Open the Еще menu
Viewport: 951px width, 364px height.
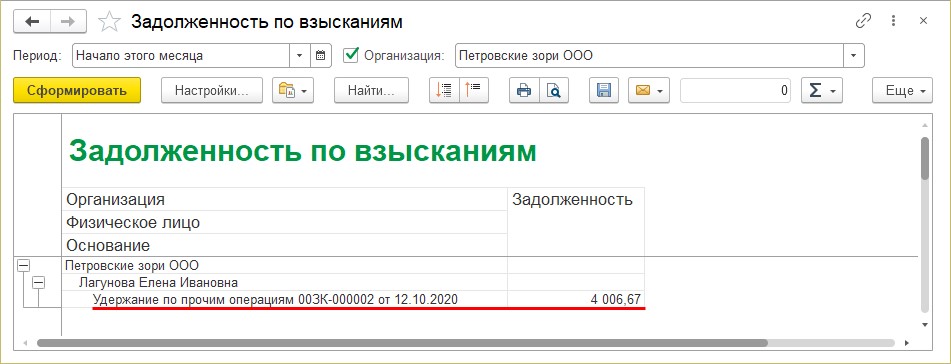click(902, 90)
